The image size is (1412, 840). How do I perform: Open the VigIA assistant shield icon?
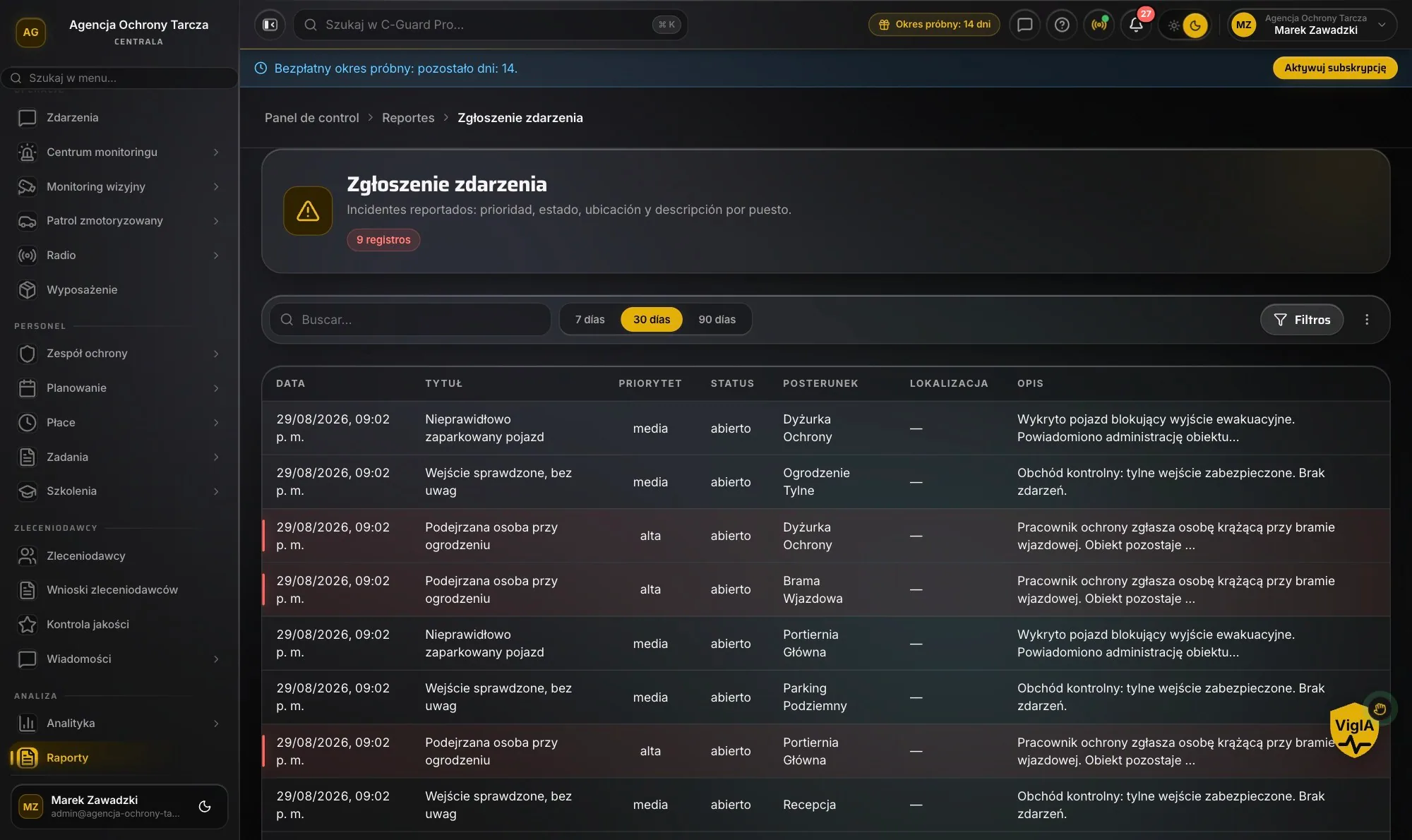[x=1354, y=730]
